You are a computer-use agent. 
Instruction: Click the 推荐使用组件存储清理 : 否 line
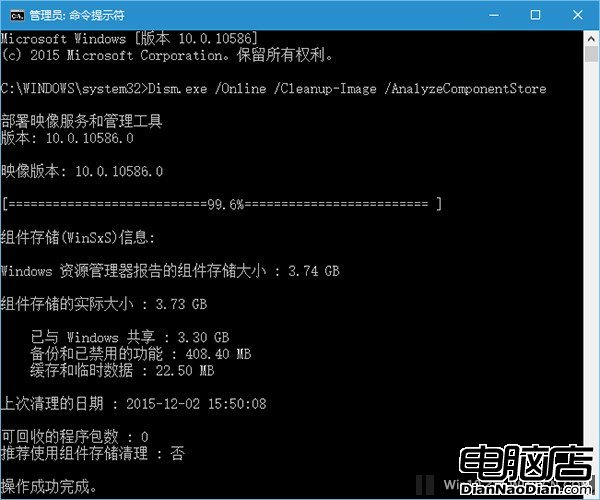(93, 453)
